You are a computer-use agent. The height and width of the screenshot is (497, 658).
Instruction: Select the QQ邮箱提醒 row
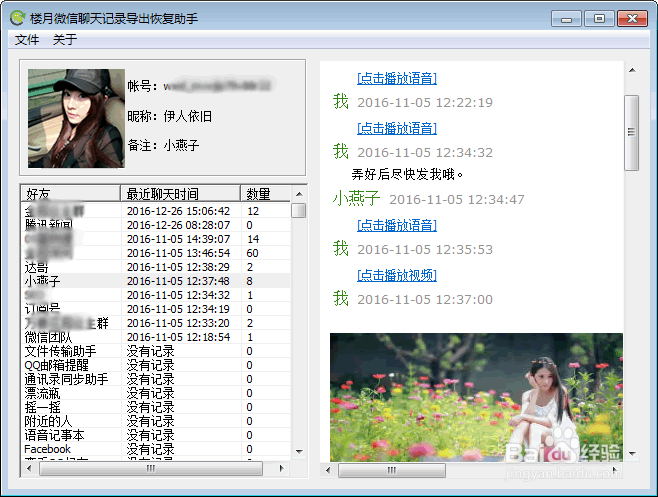[x=155, y=365]
